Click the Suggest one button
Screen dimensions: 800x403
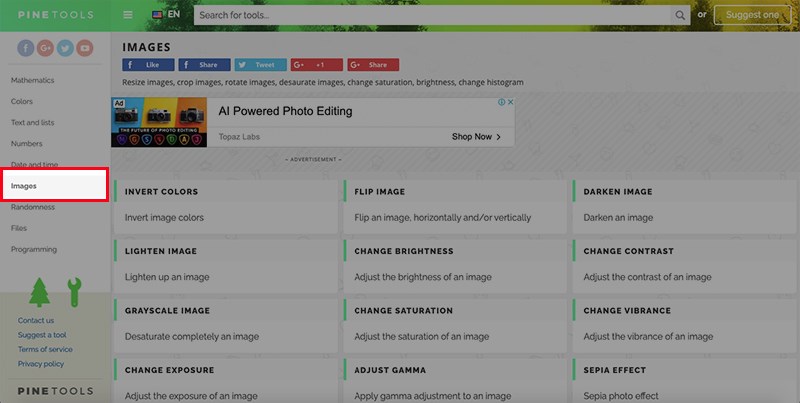(753, 15)
